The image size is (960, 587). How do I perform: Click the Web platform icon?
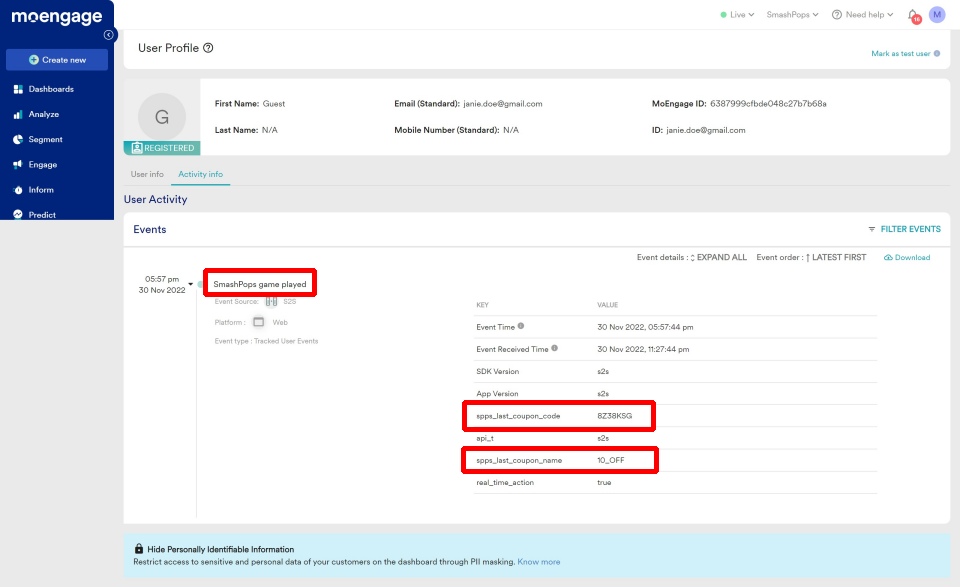[x=258, y=322]
